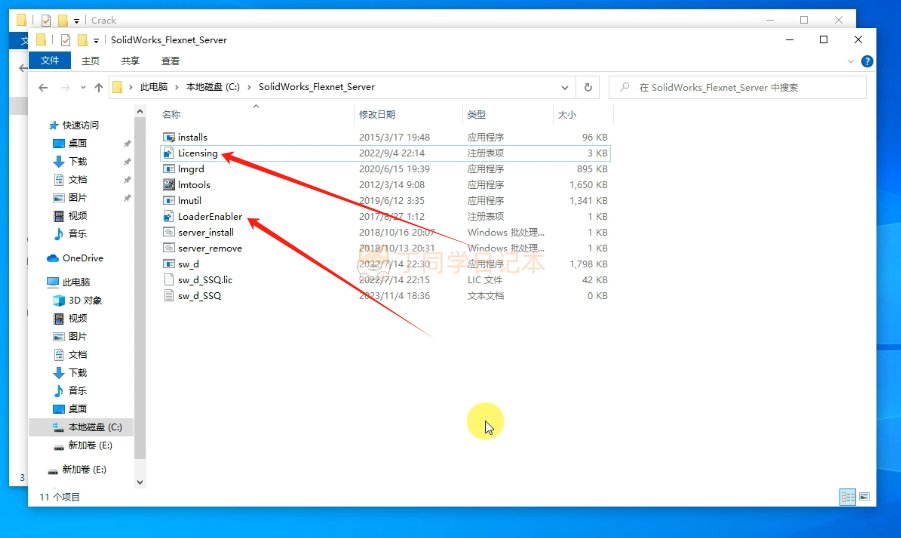Go up one folder with up arrow
Viewport: 901px width, 538px height.
(x=98, y=88)
